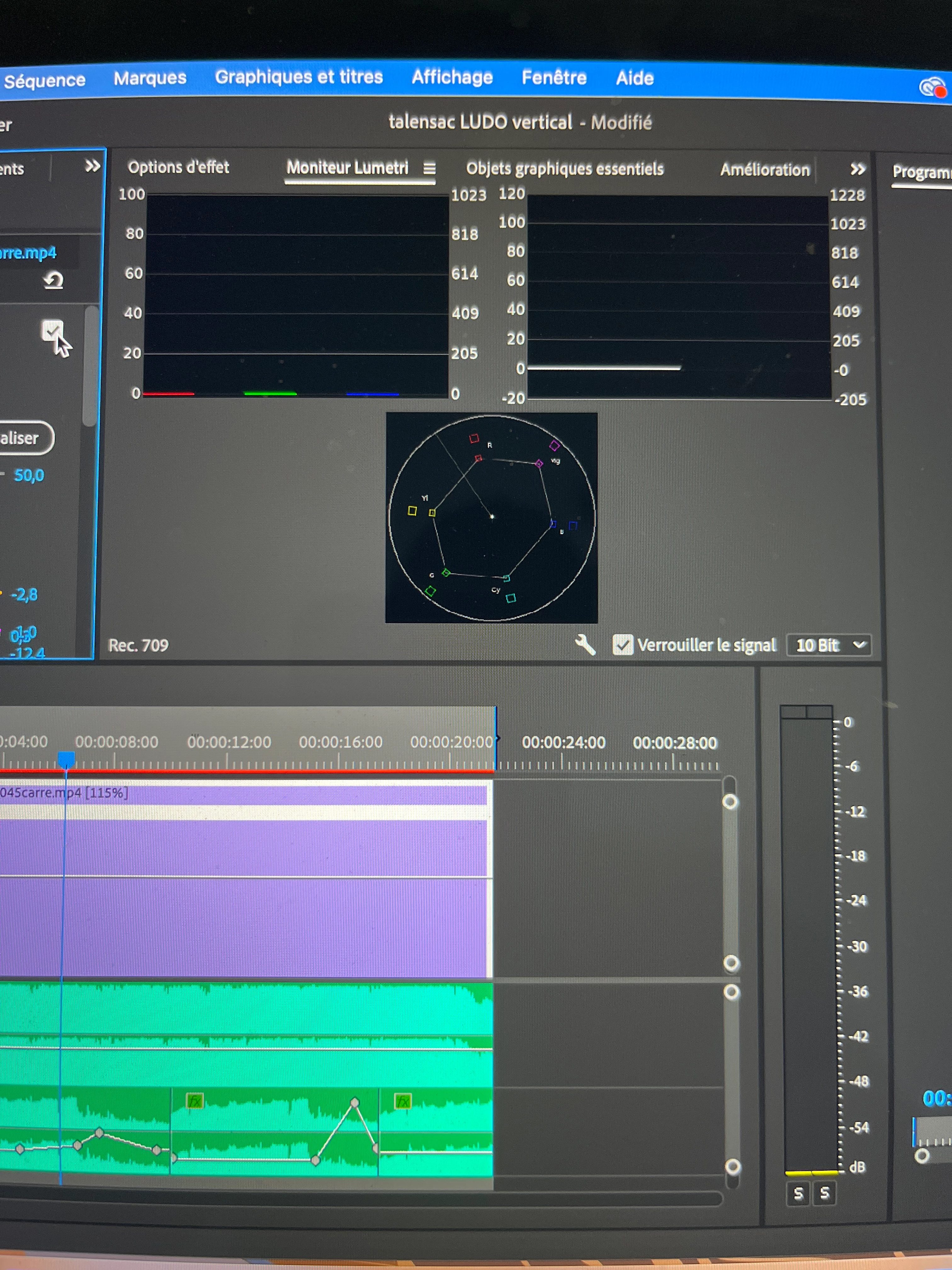Click the blue 50,0 value field
The width and height of the screenshot is (952, 1270).
[x=29, y=475]
